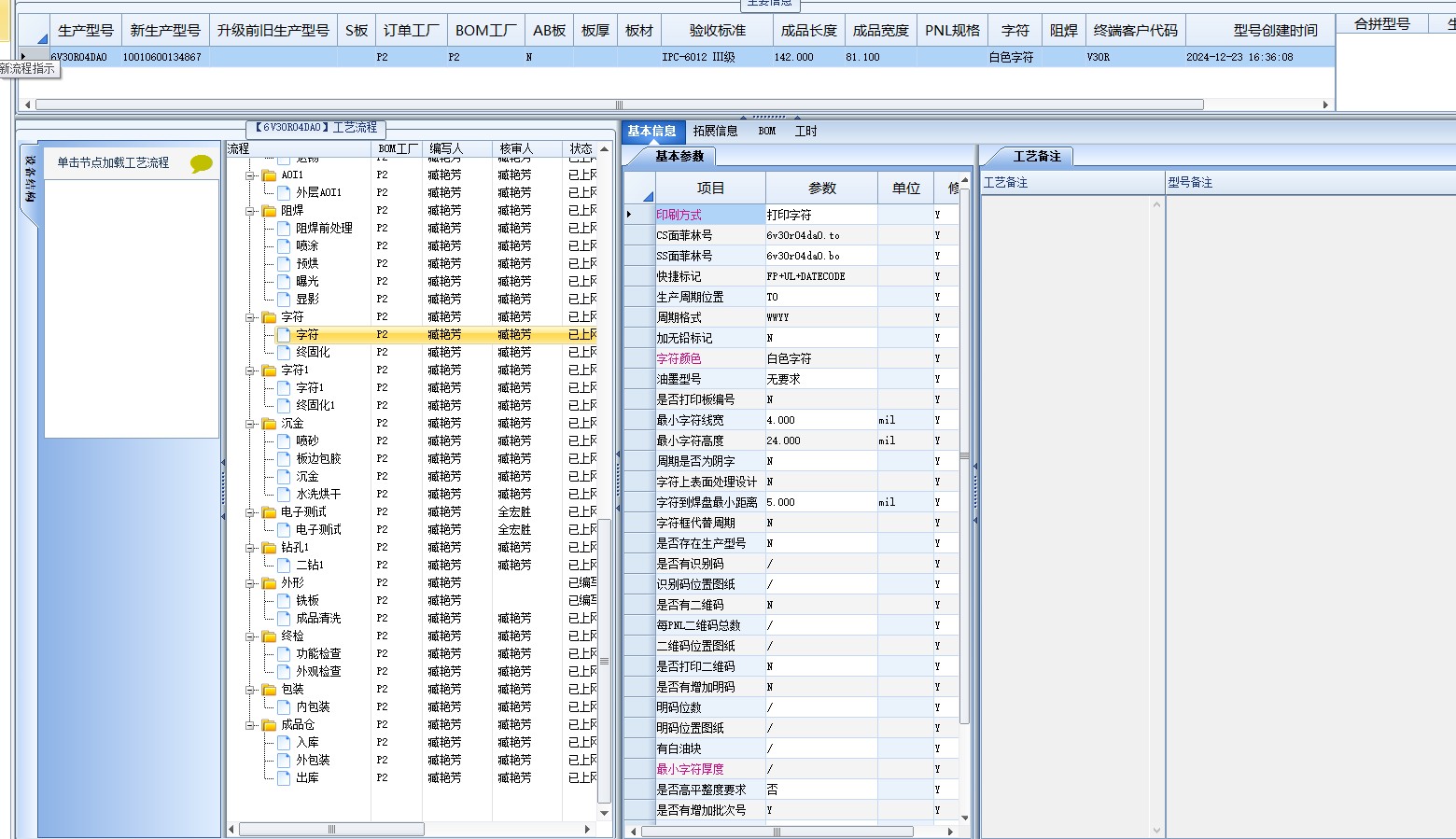Click the 内包装 document icon

(284, 707)
